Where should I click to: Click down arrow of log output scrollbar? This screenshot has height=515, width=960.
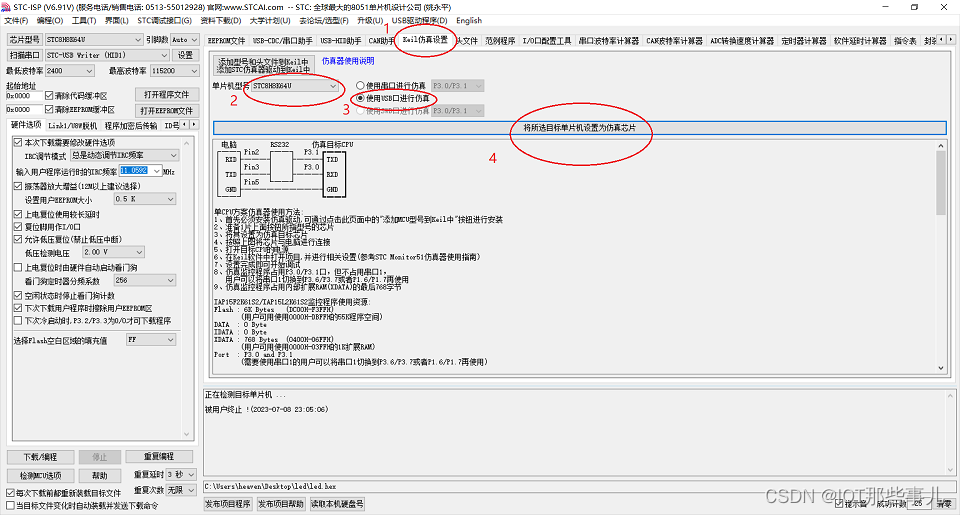951,470
